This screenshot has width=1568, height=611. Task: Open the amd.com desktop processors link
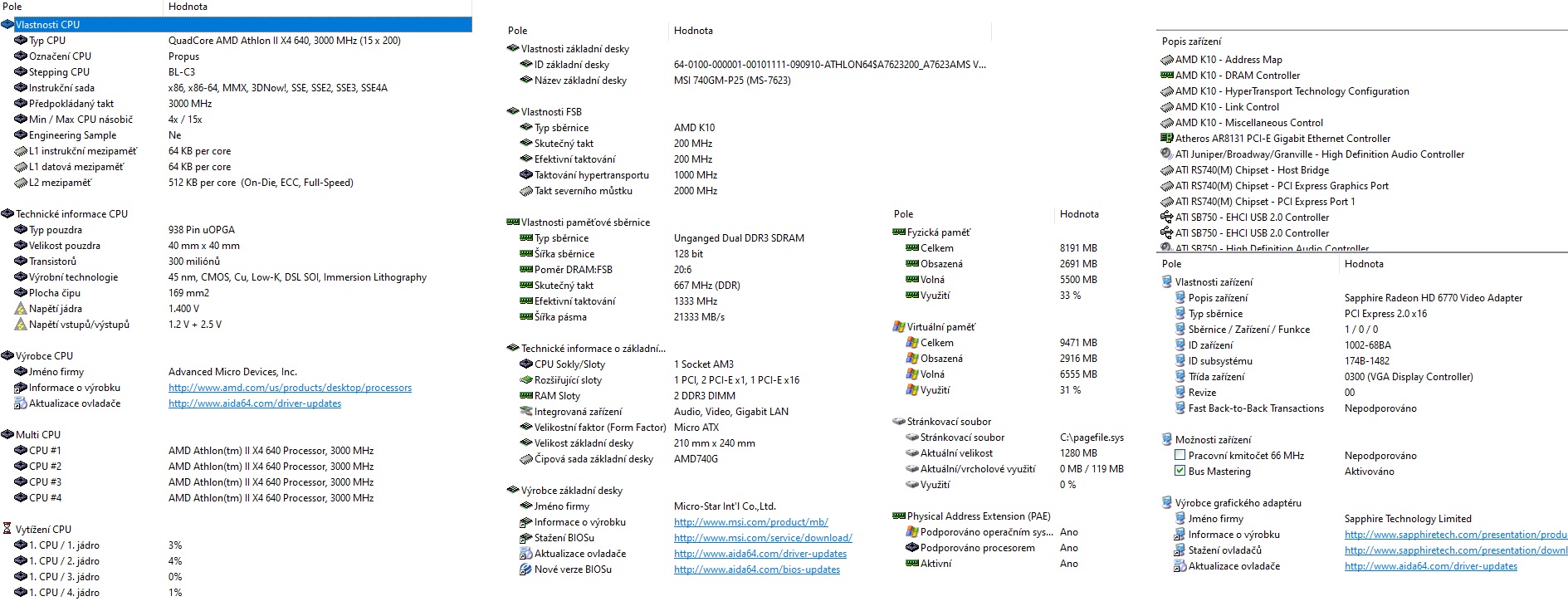click(290, 388)
